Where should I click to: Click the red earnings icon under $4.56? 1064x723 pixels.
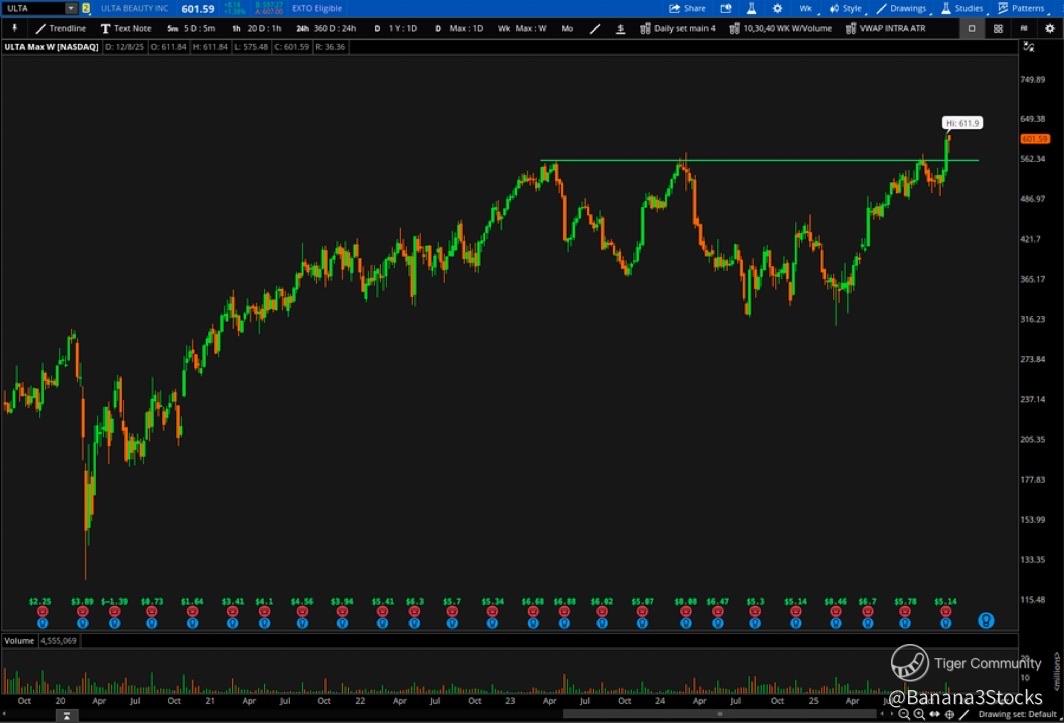point(302,612)
